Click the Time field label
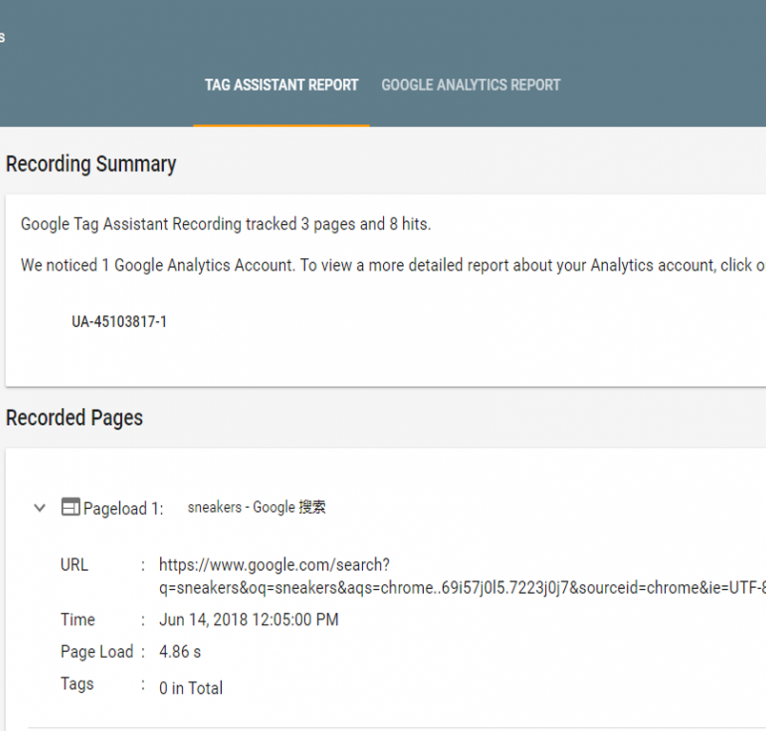The image size is (766, 731). coord(77,620)
